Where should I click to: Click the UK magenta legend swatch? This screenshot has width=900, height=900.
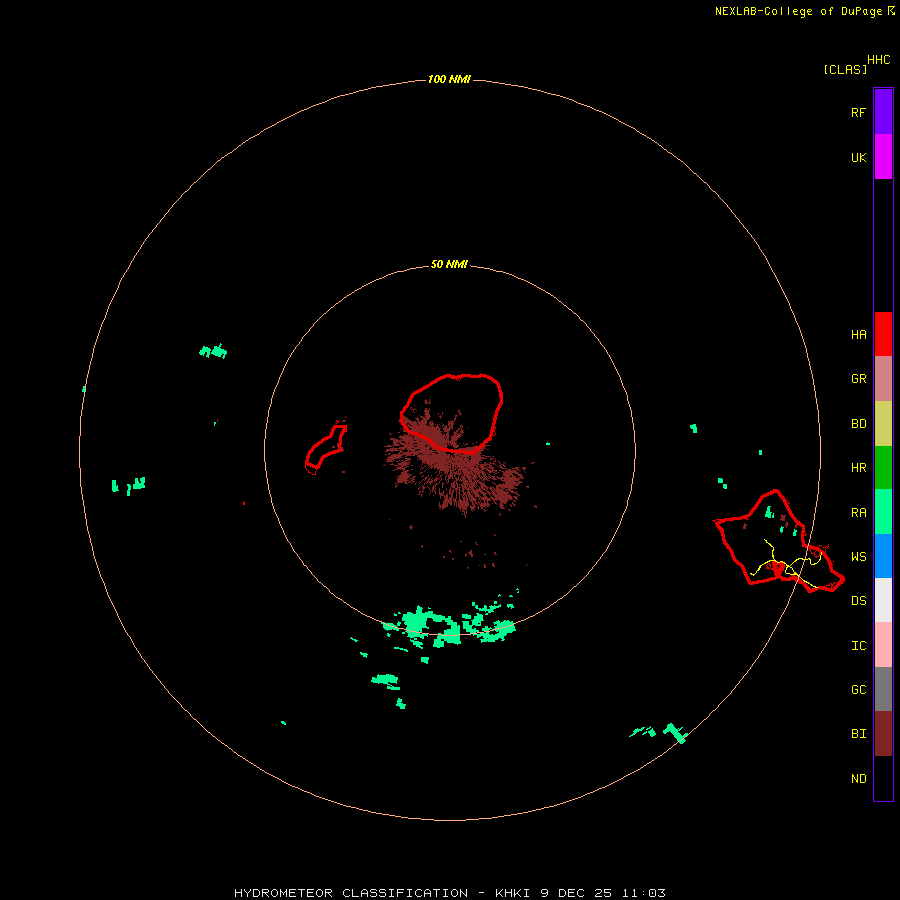pos(883,157)
